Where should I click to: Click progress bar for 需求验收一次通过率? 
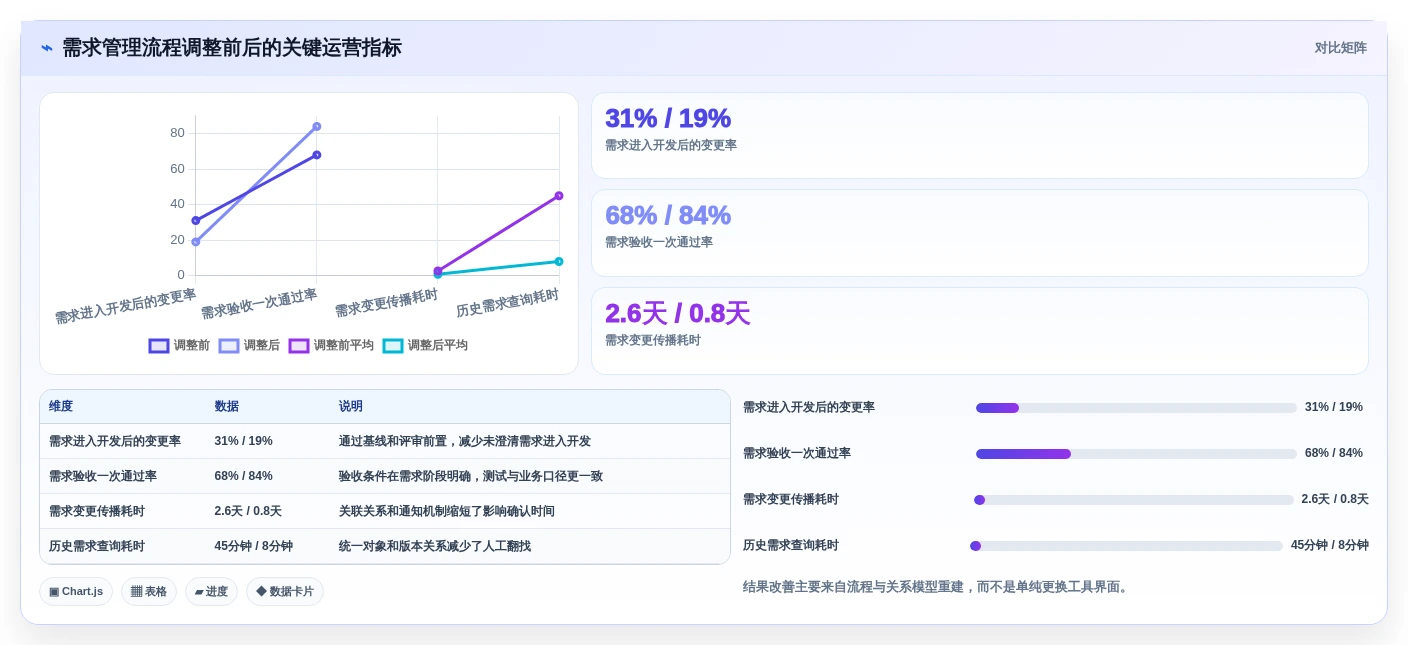1136,454
